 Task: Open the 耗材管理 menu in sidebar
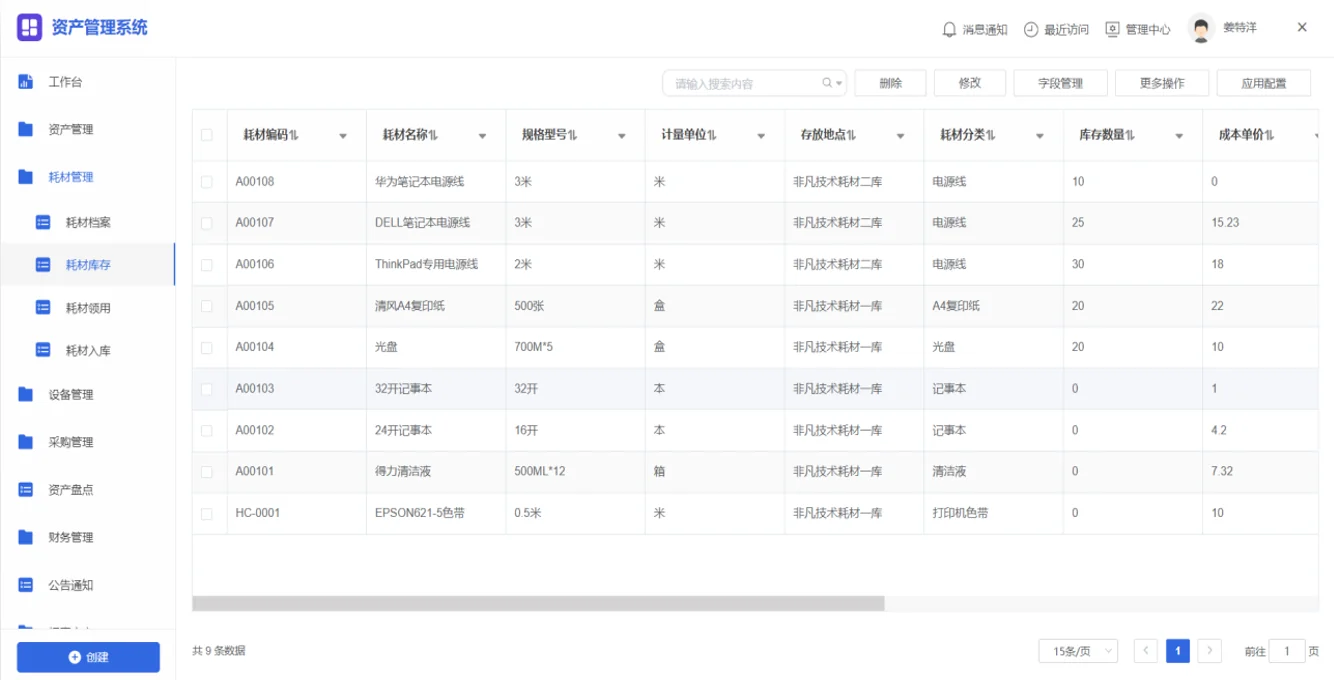pyautogui.click(x=87, y=177)
